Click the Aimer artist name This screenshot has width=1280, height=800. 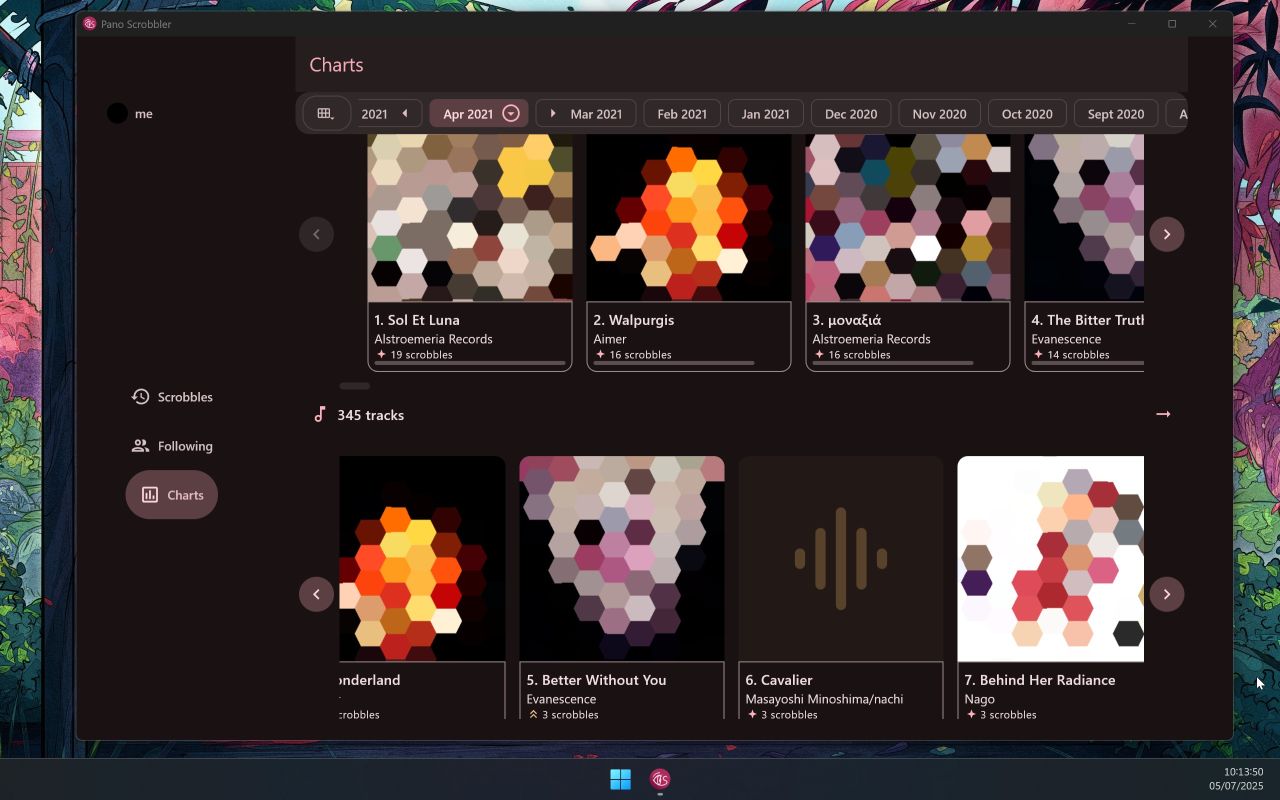coord(610,339)
